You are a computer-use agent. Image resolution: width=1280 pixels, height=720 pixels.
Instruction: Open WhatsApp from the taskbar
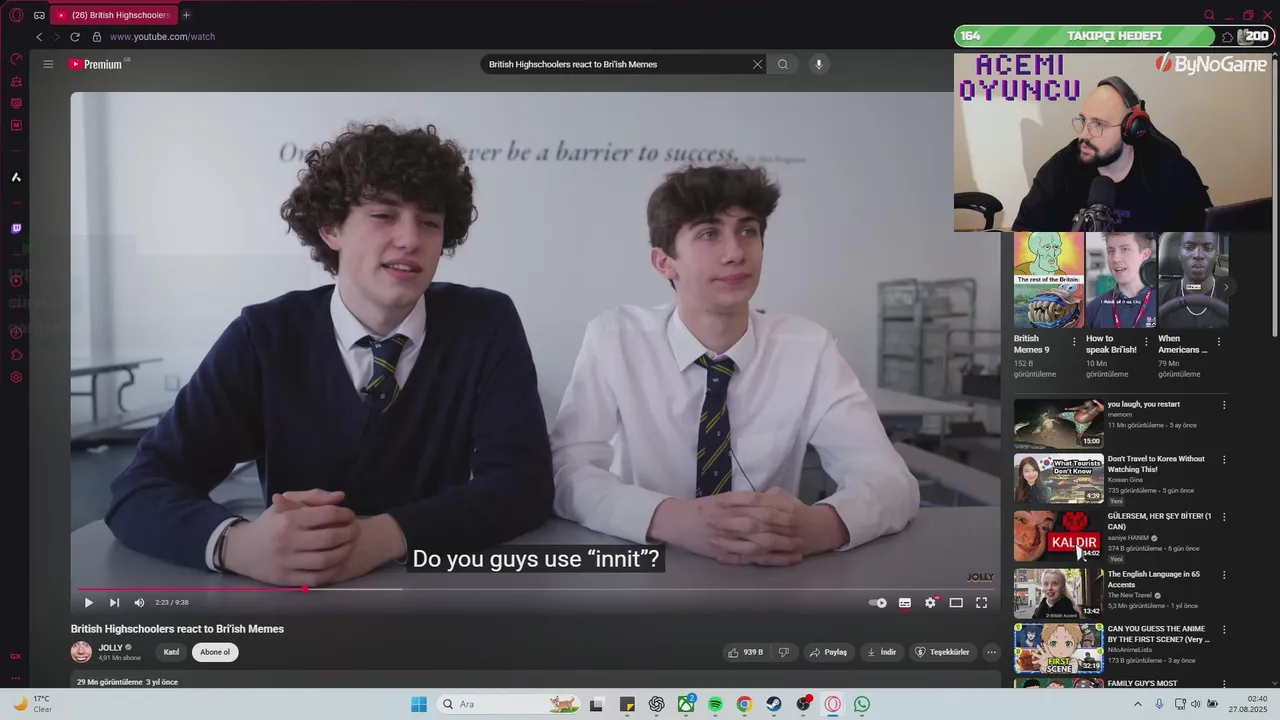click(862, 704)
